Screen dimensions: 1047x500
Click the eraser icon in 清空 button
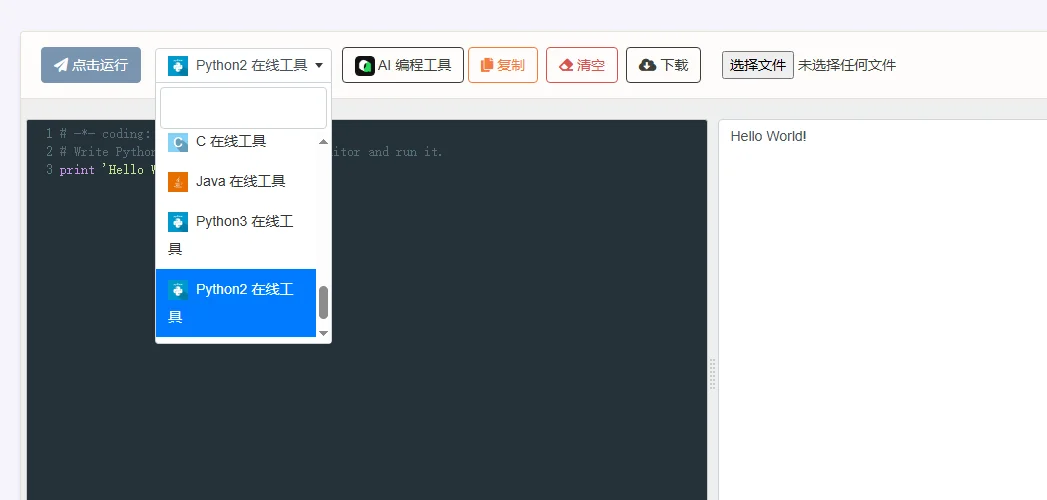tap(567, 65)
